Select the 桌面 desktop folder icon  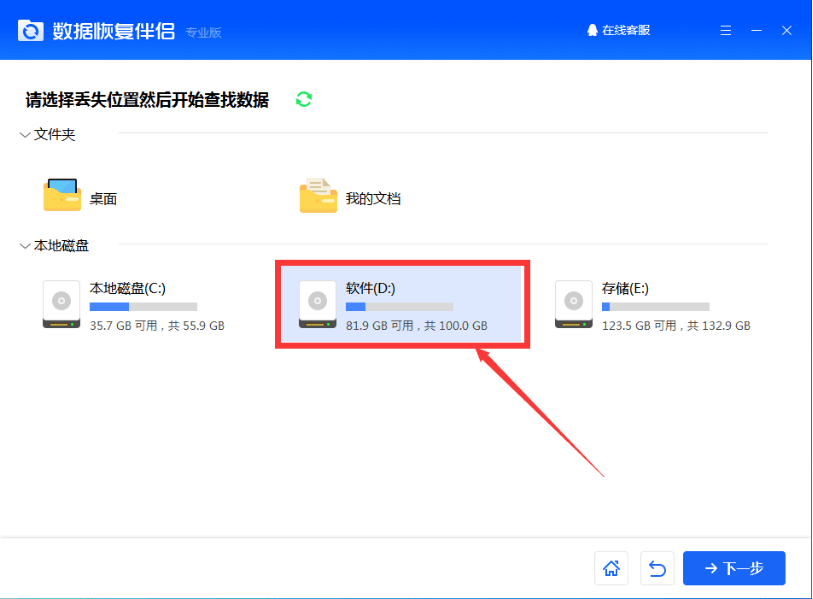(x=62, y=196)
